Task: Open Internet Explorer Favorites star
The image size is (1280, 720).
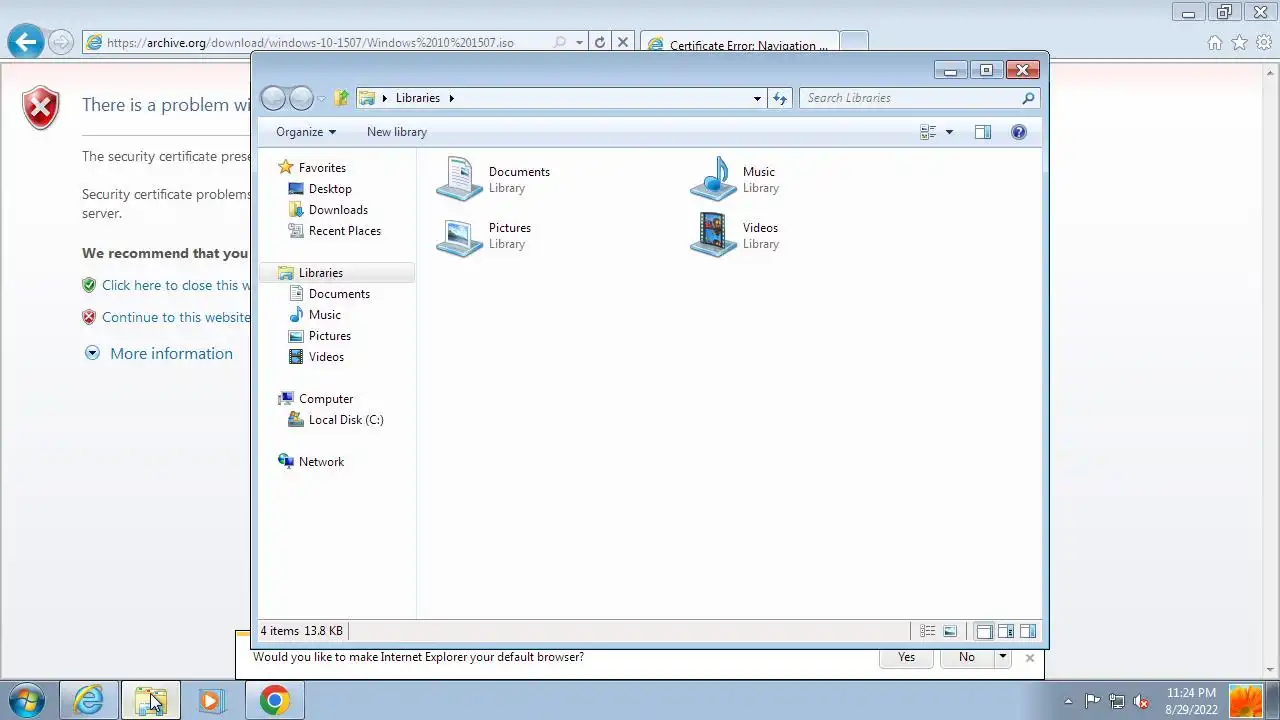Action: (x=1239, y=42)
